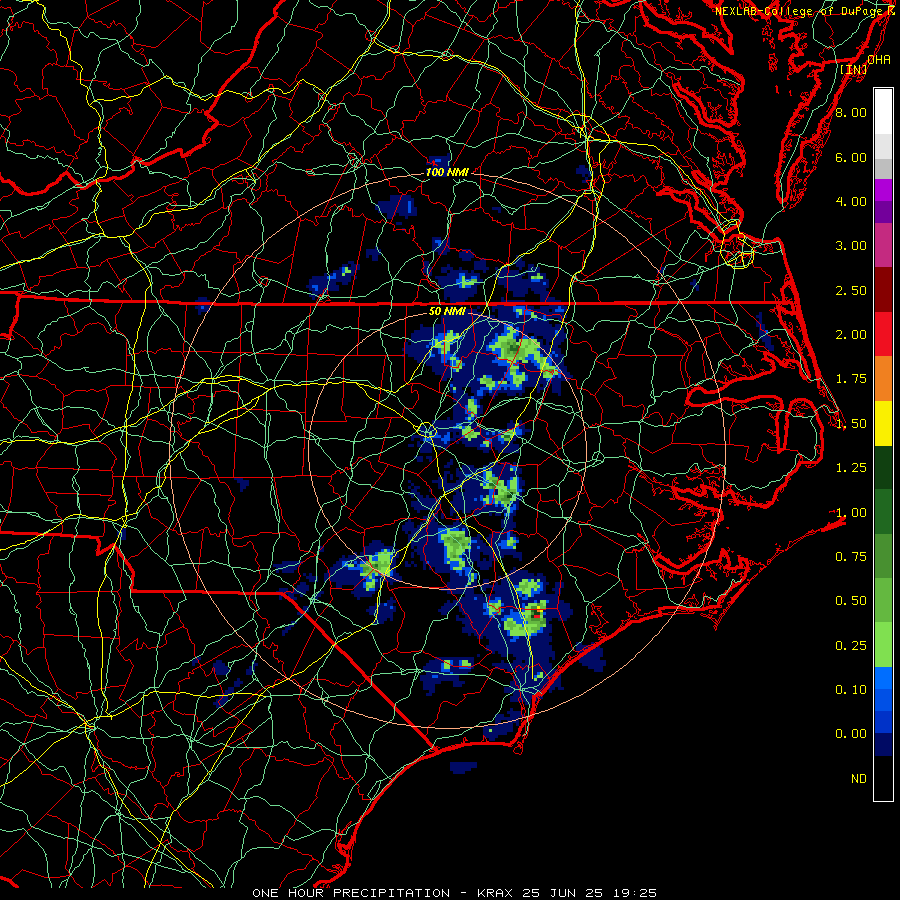Click the 8.00 legend value

click(851, 112)
